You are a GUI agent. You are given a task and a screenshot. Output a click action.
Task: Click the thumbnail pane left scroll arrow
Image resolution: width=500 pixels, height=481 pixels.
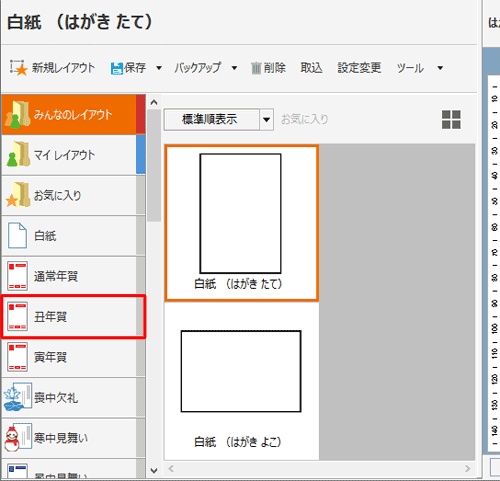pos(171,469)
